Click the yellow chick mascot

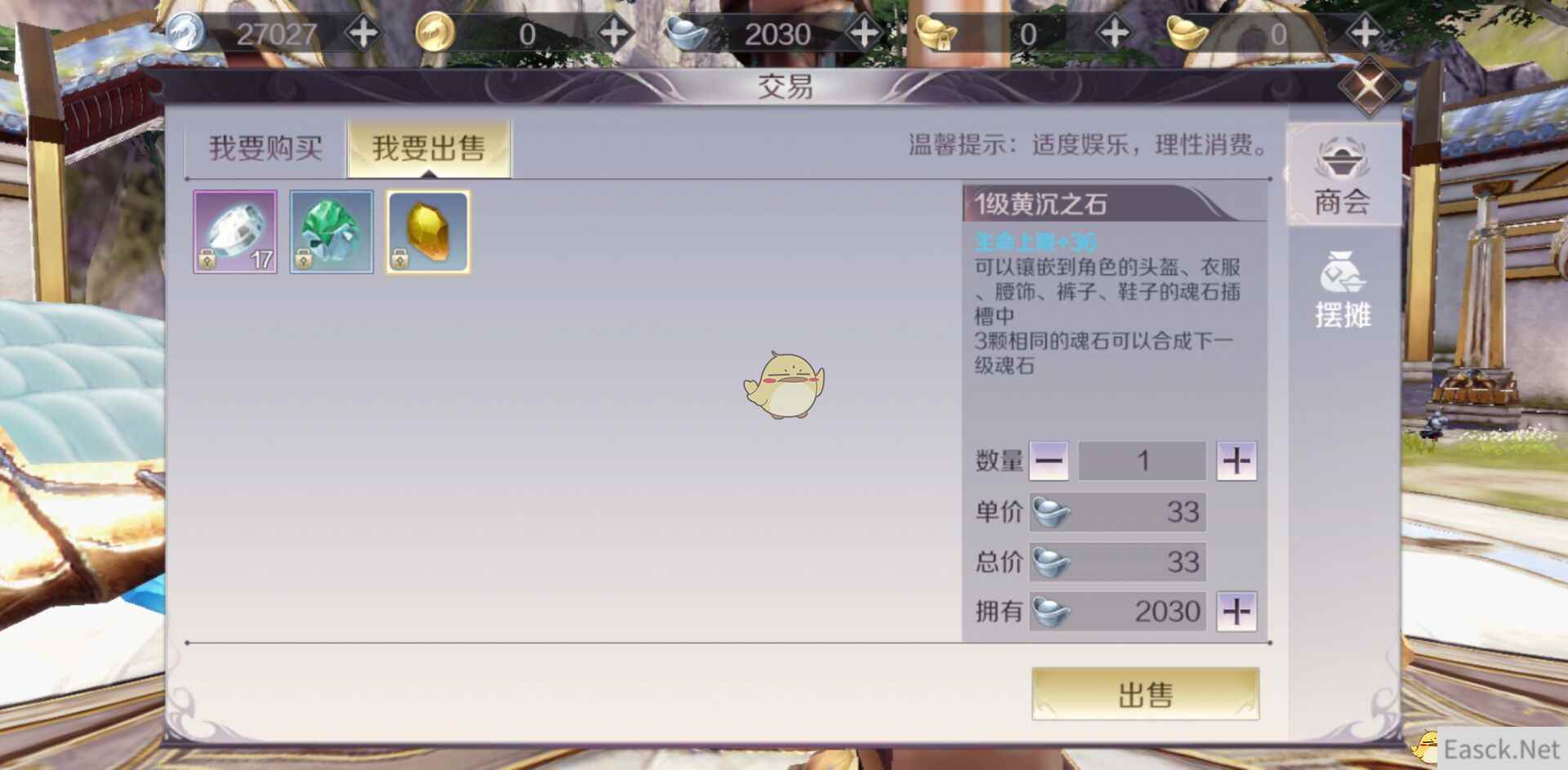coord(784,385)
